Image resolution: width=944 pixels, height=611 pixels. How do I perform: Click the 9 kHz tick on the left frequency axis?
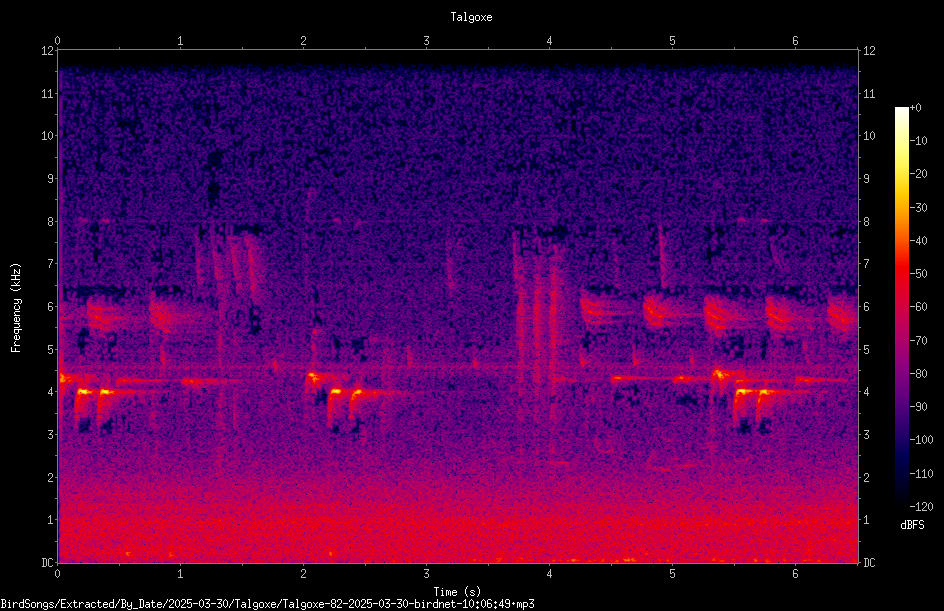pos(50,179)
